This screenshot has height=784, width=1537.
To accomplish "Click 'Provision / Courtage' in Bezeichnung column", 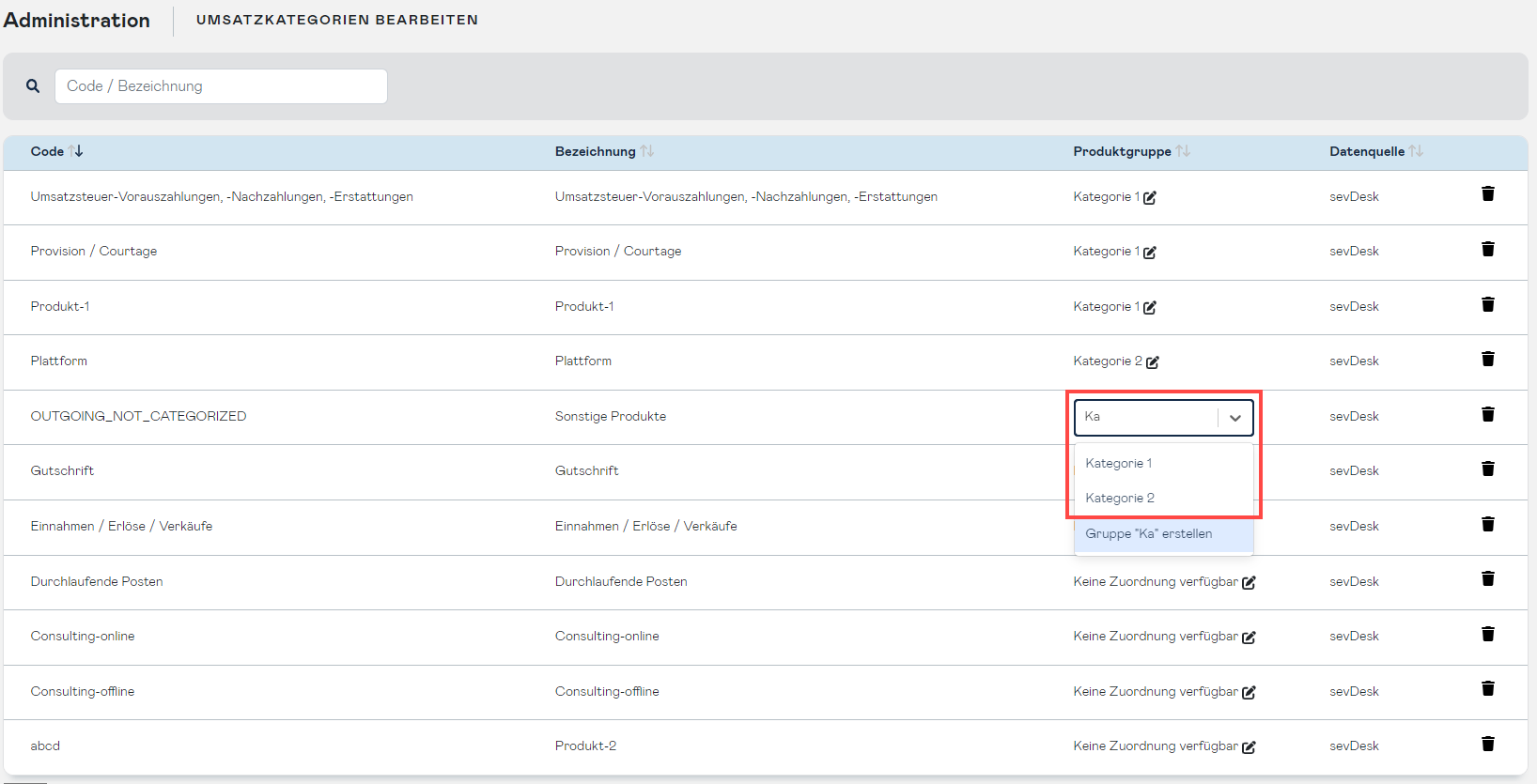I will (618, 251).
